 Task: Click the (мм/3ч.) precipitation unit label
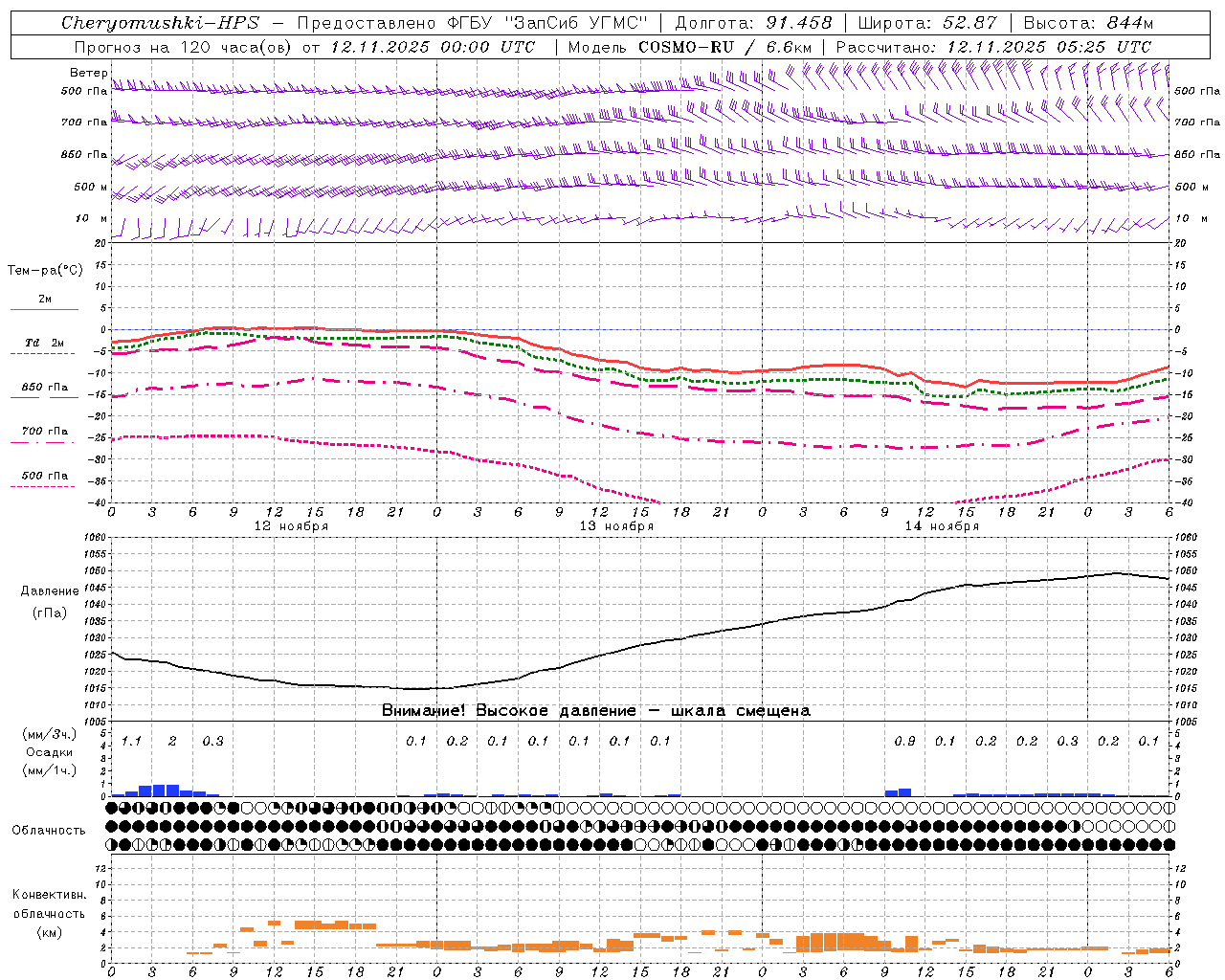pyautogui.click(x=50, y=734)
